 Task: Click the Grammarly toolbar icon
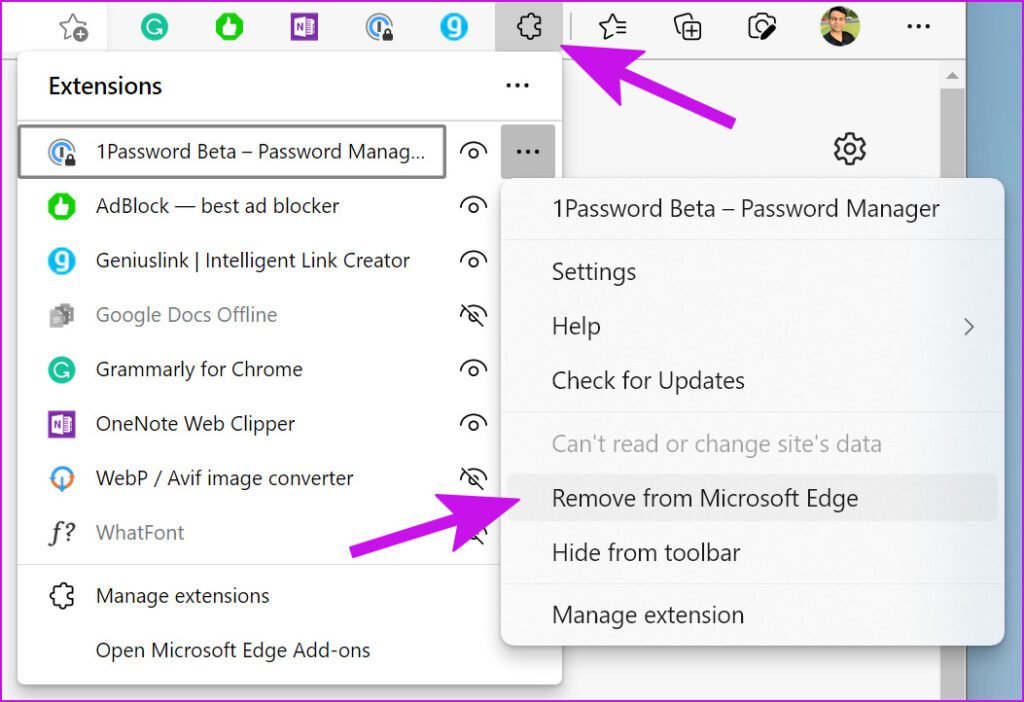pyautogui.click(x=153, y=26)
